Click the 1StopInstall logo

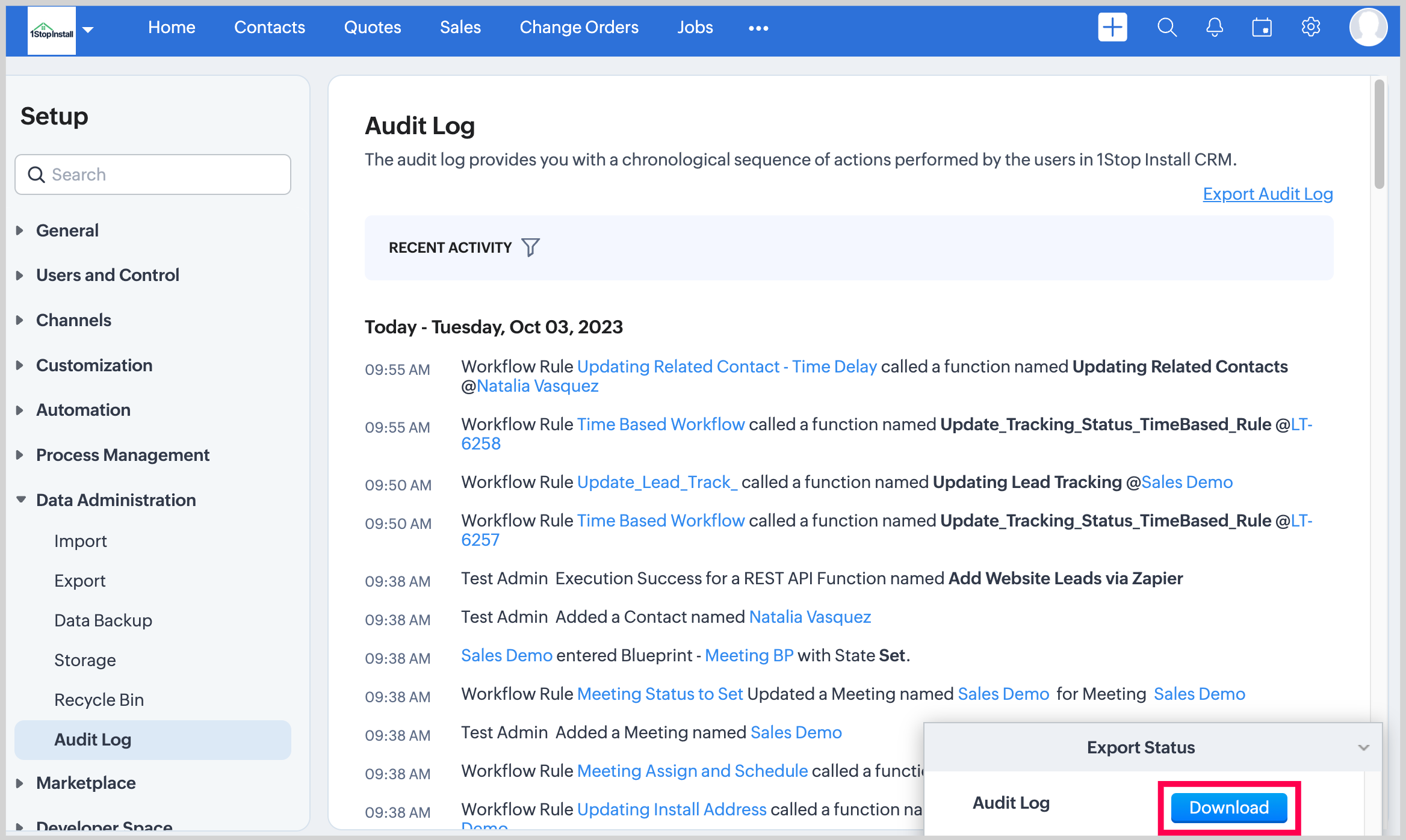click(x=52, y=30)
